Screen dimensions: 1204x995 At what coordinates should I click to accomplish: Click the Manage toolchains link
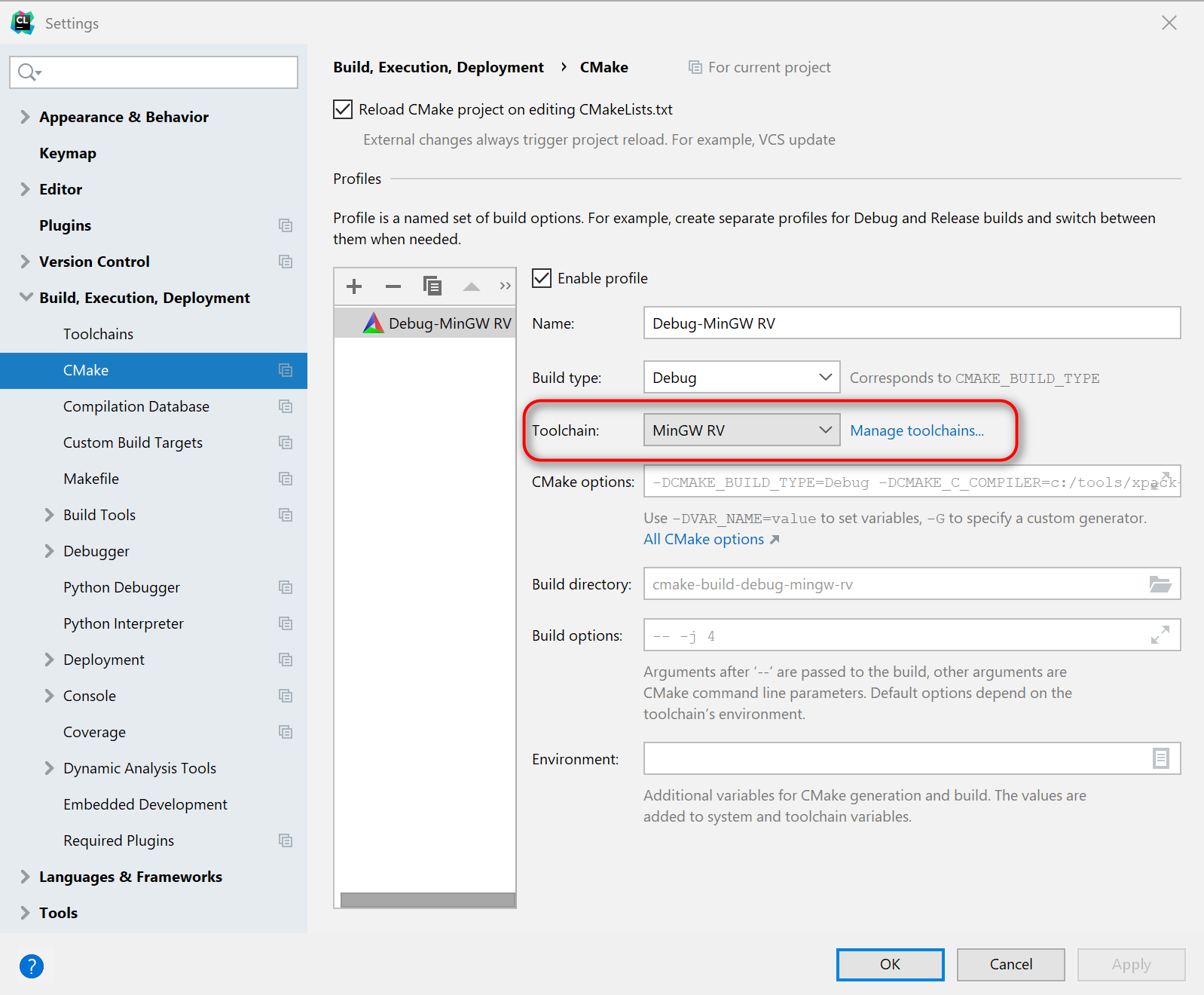coord(917,430)
